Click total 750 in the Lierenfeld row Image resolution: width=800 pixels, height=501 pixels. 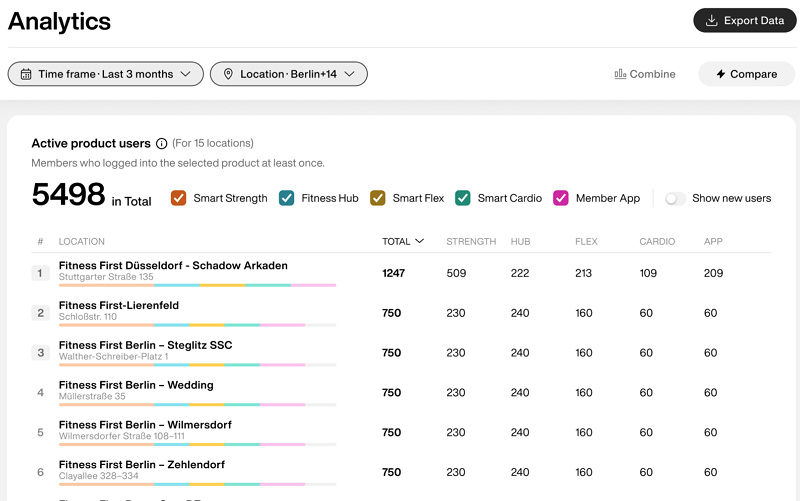[x=391, y=313]
